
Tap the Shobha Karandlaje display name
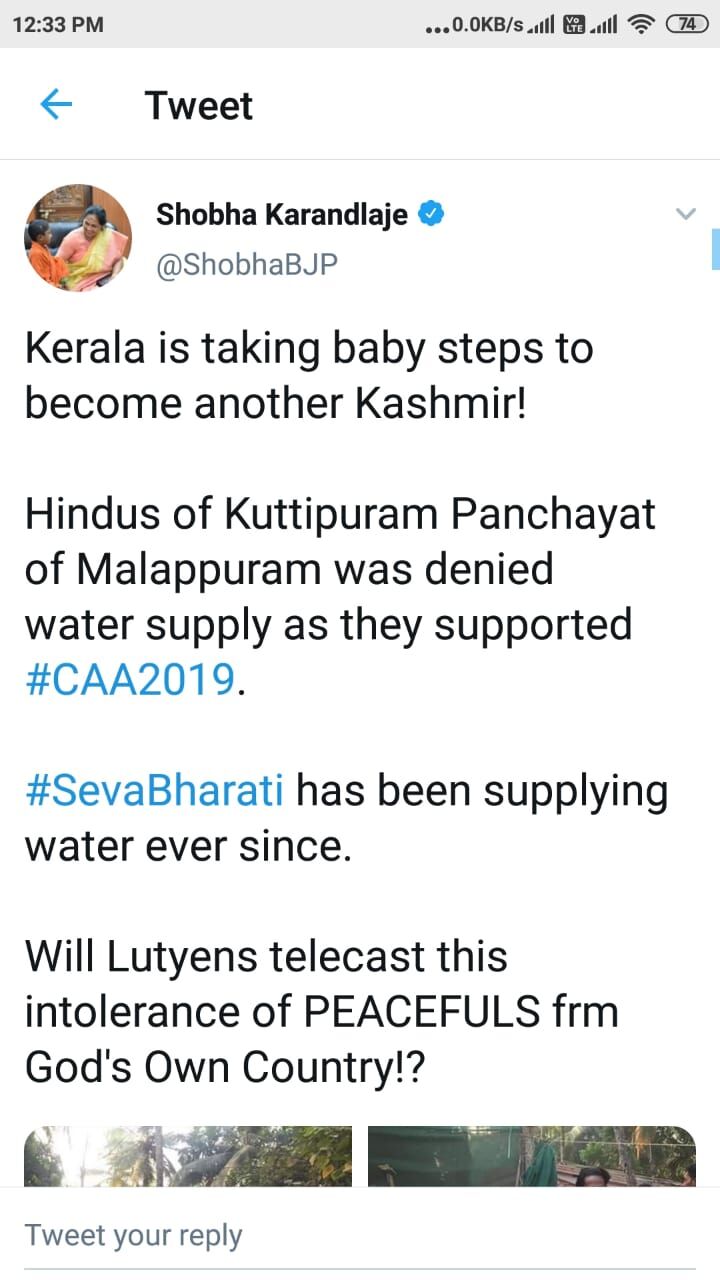(281, 214)
